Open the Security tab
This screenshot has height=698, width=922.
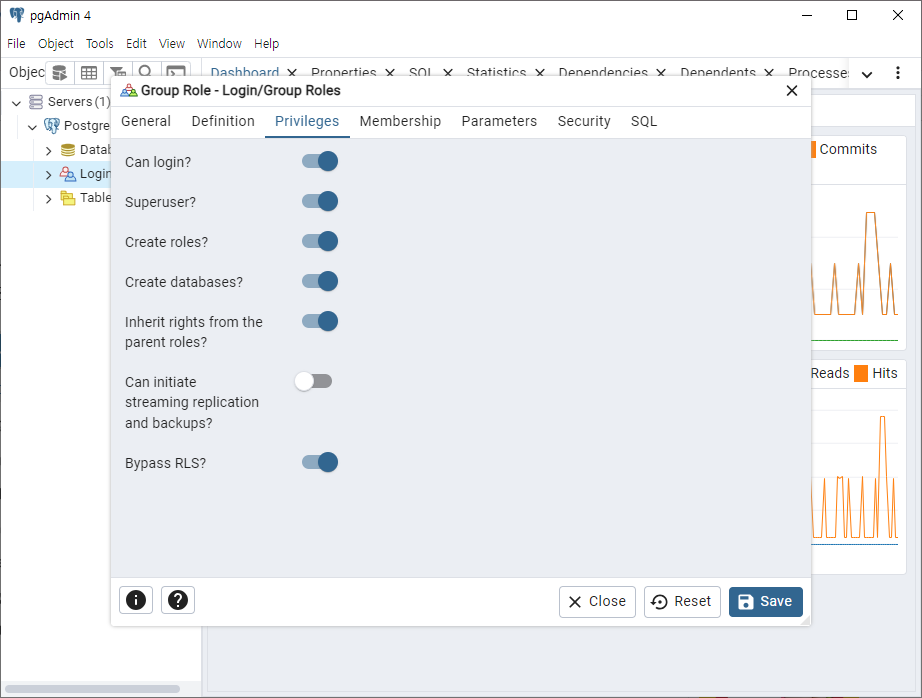584,121
